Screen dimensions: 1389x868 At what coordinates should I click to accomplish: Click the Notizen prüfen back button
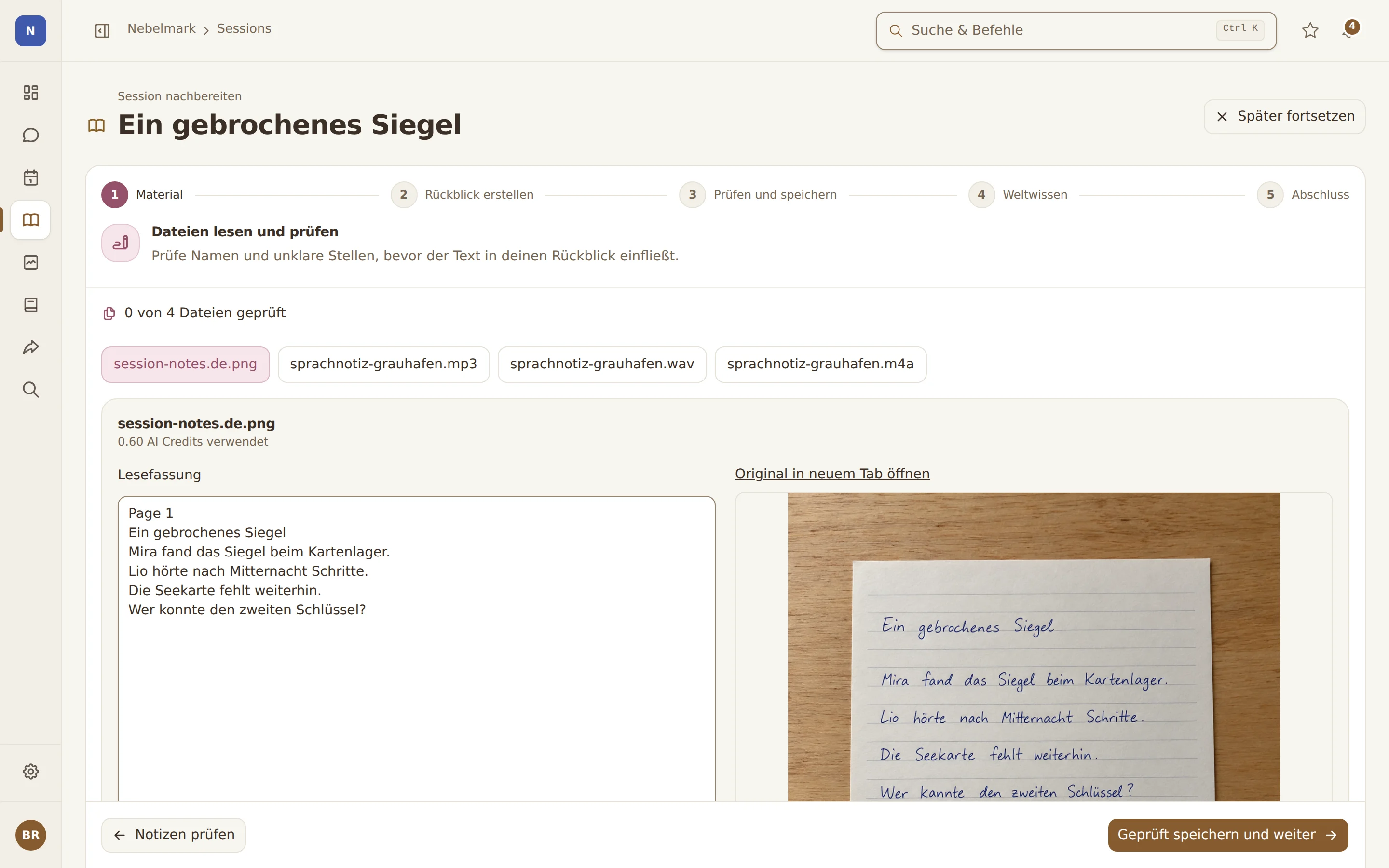coord(173,835)
